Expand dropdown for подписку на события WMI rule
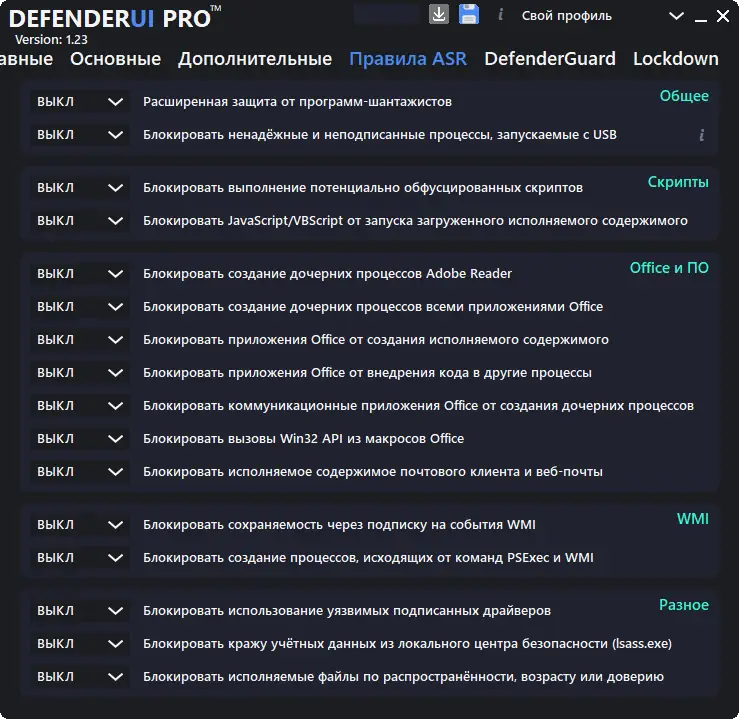The height and width of the screenshot is (719, 739). (x=80, y=524)
